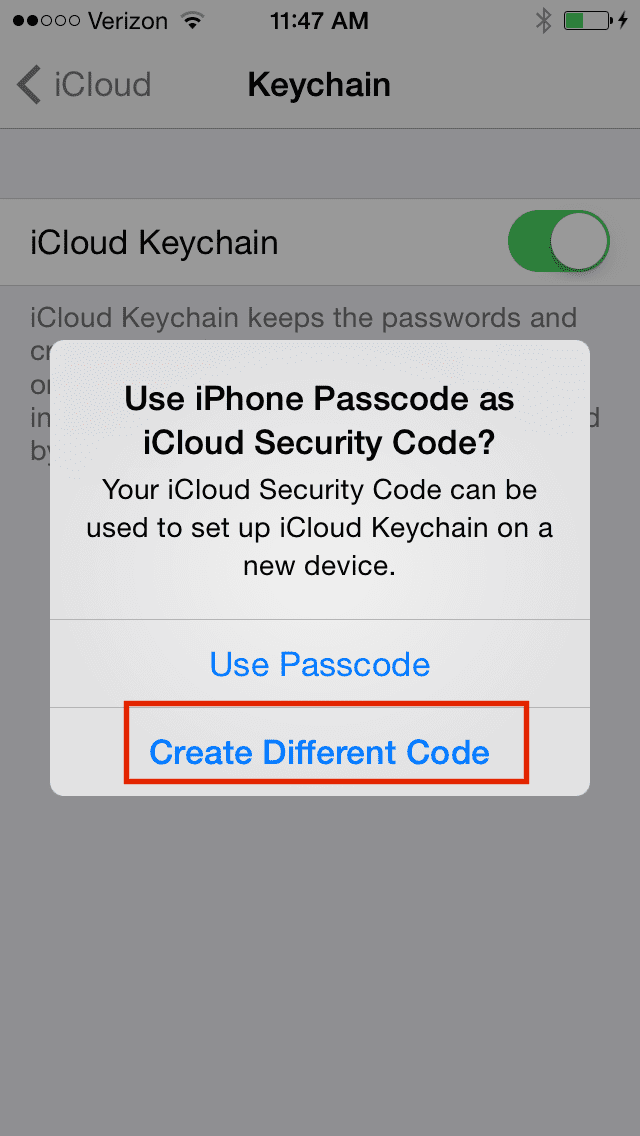
Task: Go back to iCloud settings
Action: coord(84,85)
